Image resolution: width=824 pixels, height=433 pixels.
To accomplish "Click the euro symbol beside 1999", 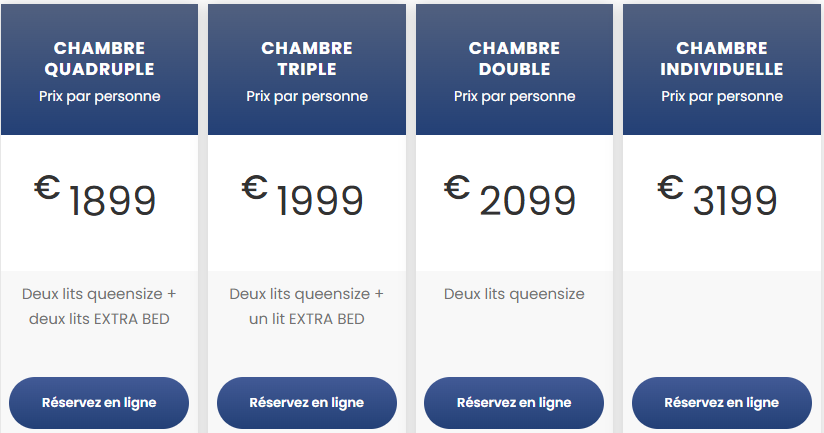I will coord(255,187).
